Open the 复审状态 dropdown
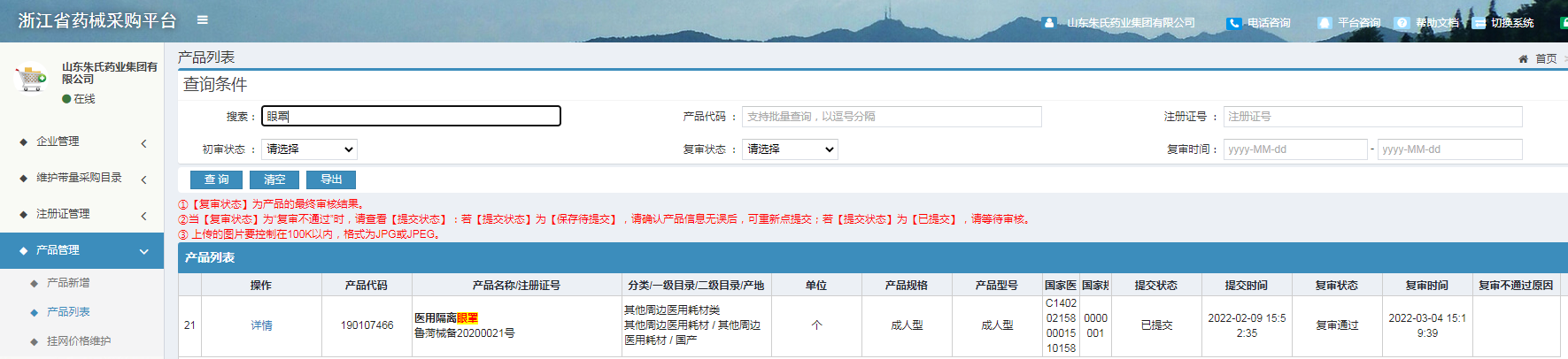 click(x=790, y=149)
